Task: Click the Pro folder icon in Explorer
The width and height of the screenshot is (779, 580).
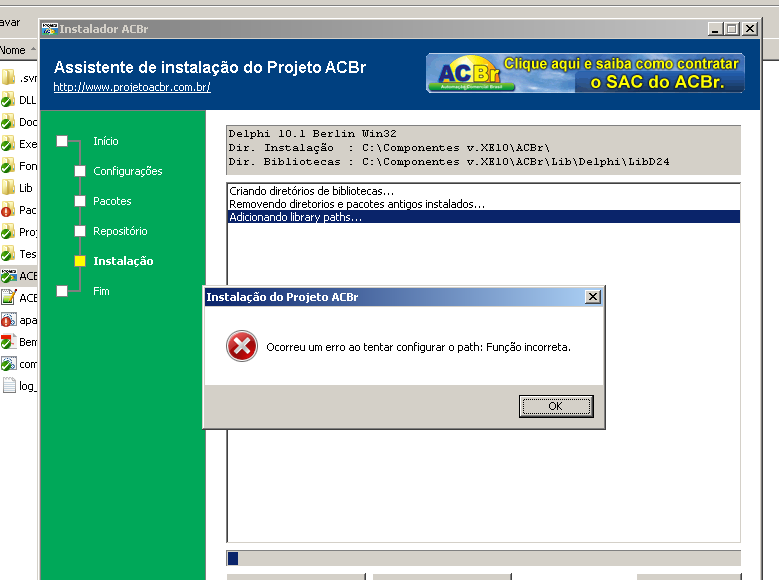Action: click(8, 232)
